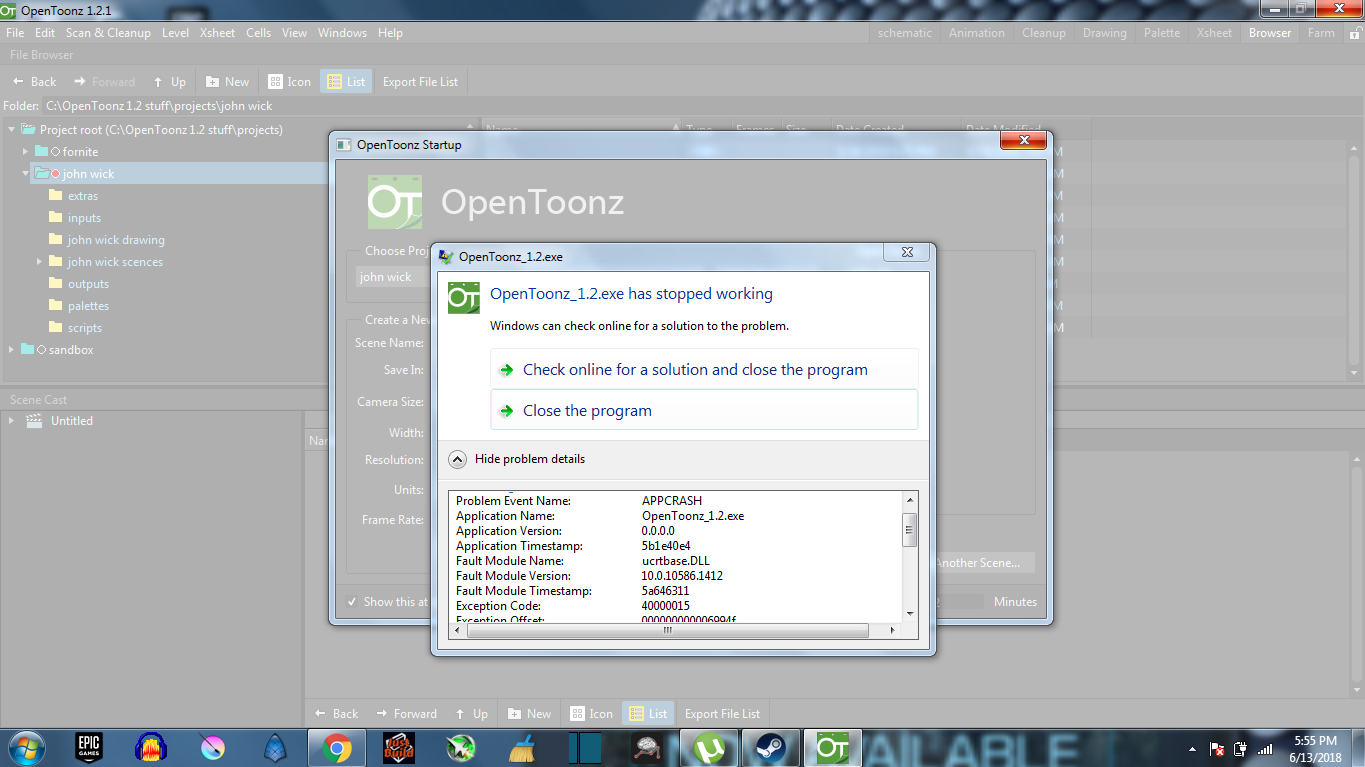Image resolution: width=1365 pixels, height=767 pixels.
Task: Expand the sandbox project folder
Action: tap(11, 349)
